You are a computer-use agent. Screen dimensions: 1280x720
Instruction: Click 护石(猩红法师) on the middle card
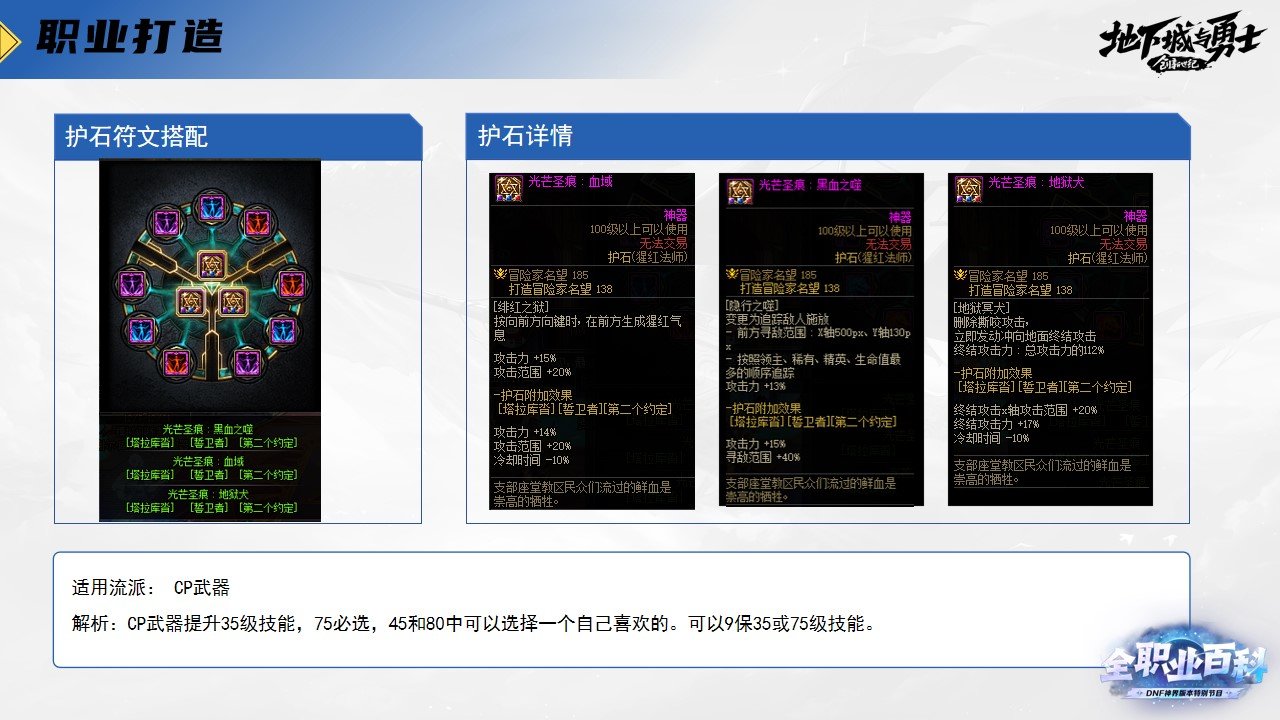click(873, 258)
